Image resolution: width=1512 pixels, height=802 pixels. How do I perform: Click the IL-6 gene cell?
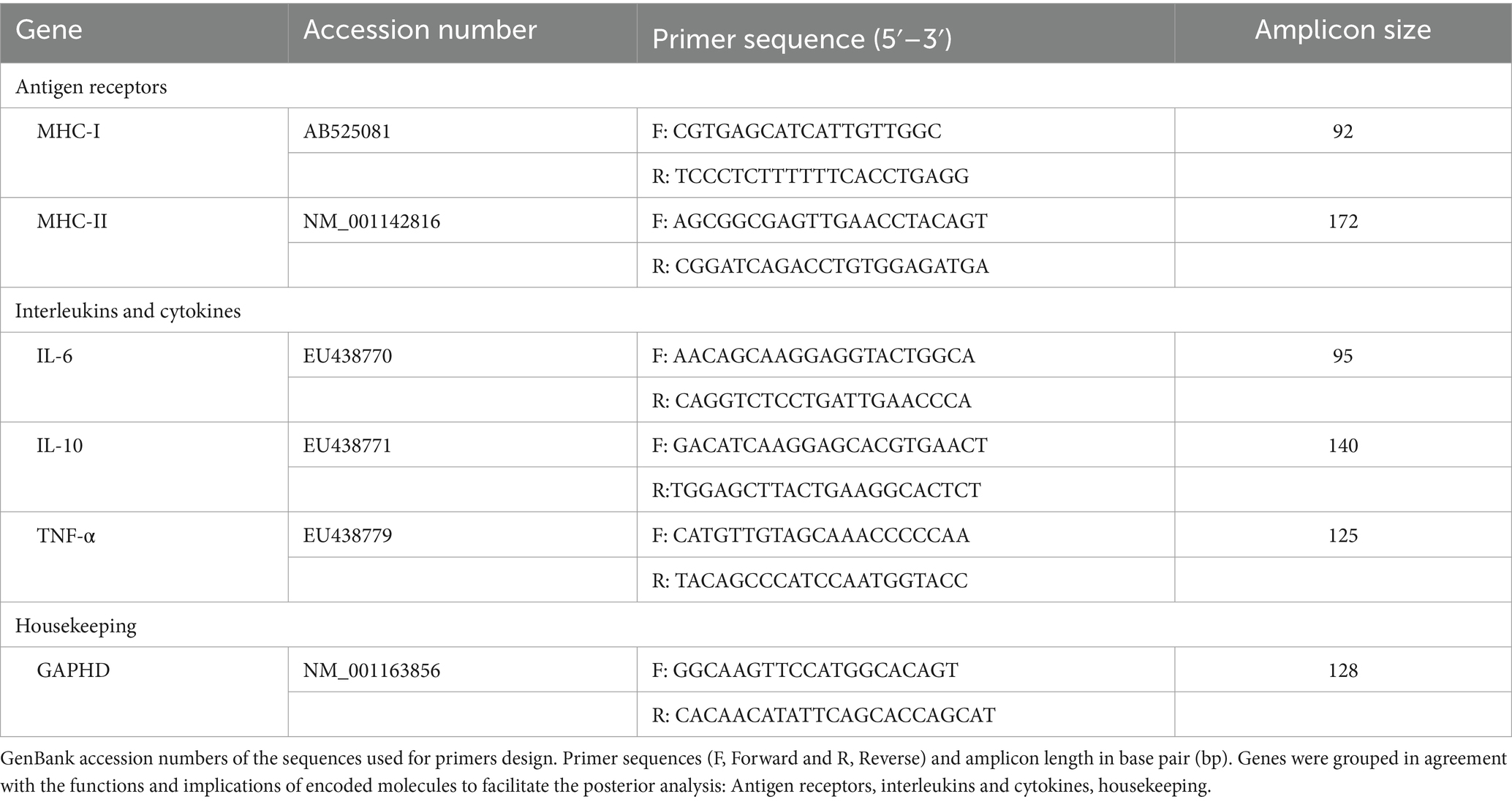coord(144,377)
